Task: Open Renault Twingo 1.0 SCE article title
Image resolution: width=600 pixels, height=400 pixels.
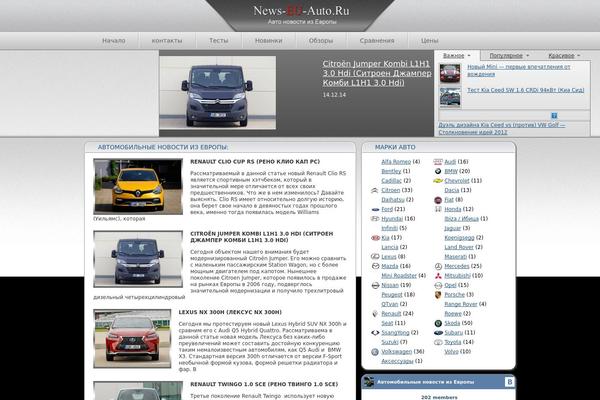Action: (264, 384)
